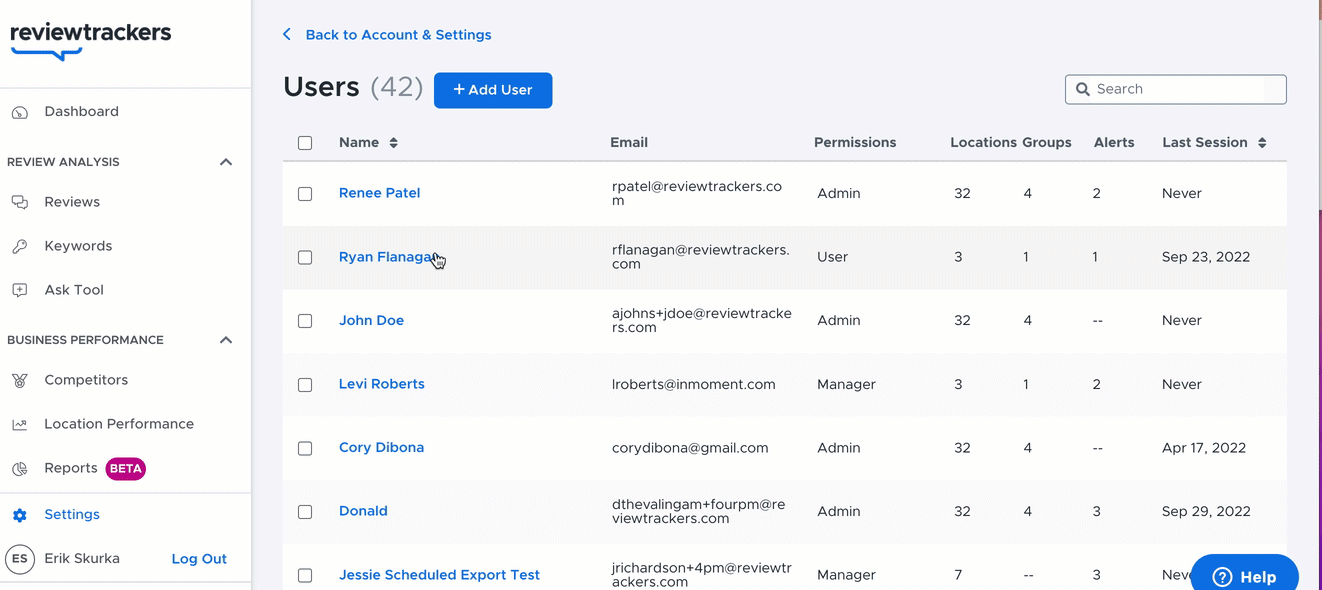The width and height of the screenshot is (1322, 590).
Task: Check the box for Ryan Flanagan
Action: 305,258
